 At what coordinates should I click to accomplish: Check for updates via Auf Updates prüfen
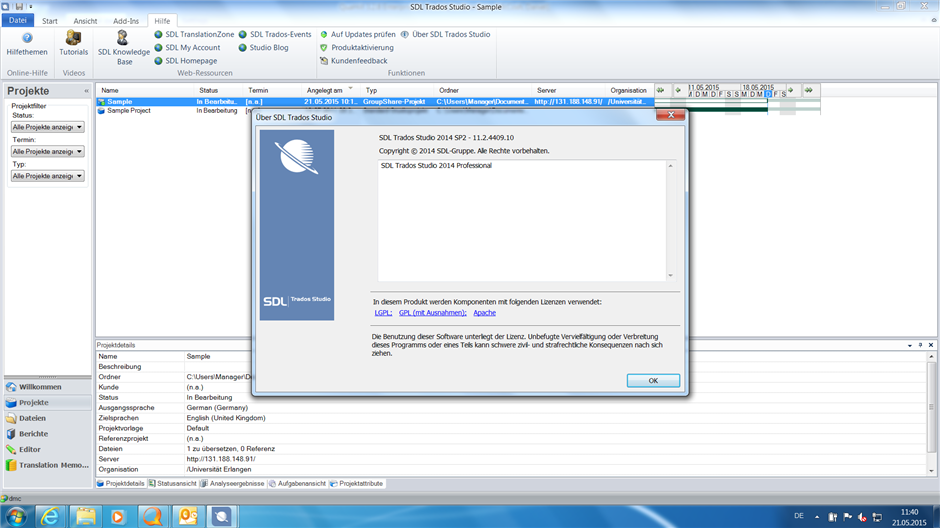click(362, 34)
